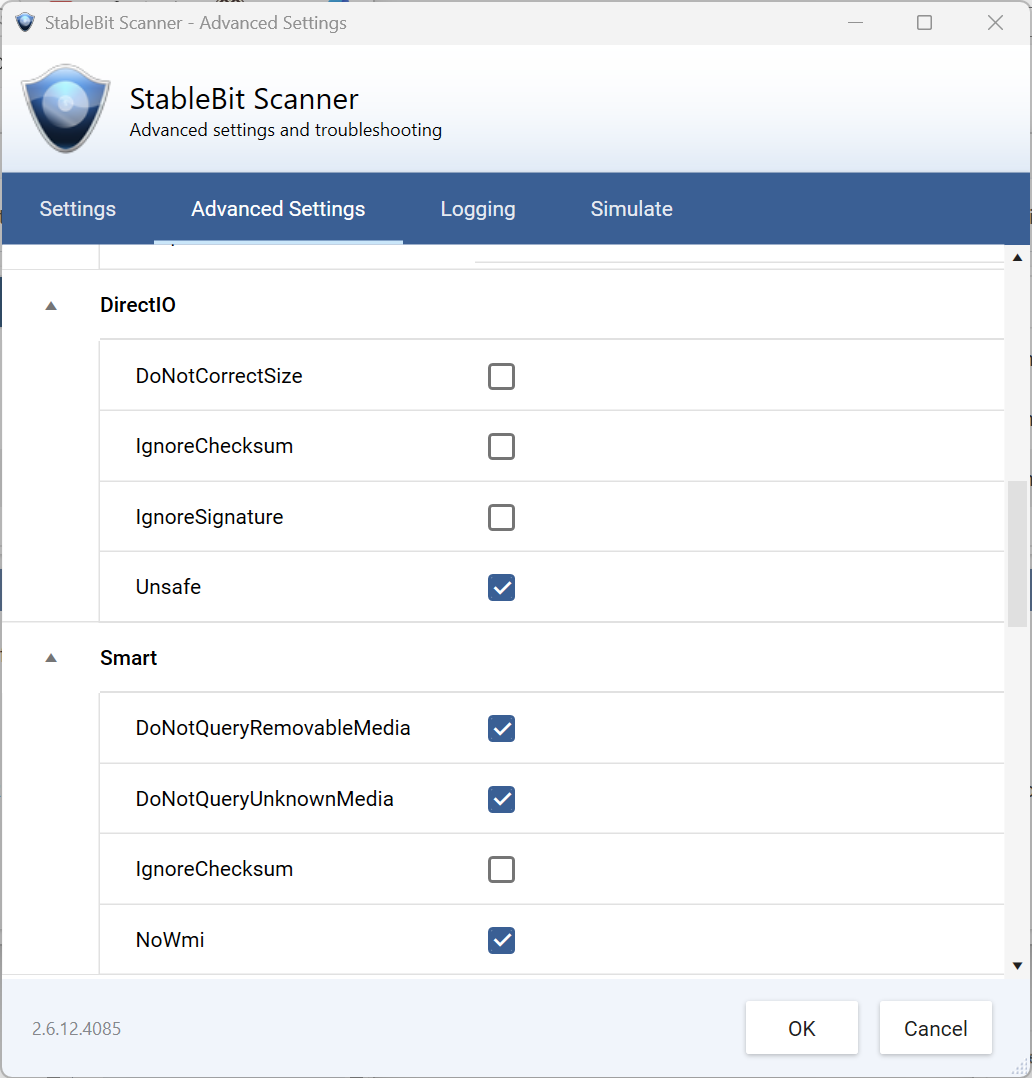Click the title bar shield icon
1032x1078 pixels.
tap(25, 23)
